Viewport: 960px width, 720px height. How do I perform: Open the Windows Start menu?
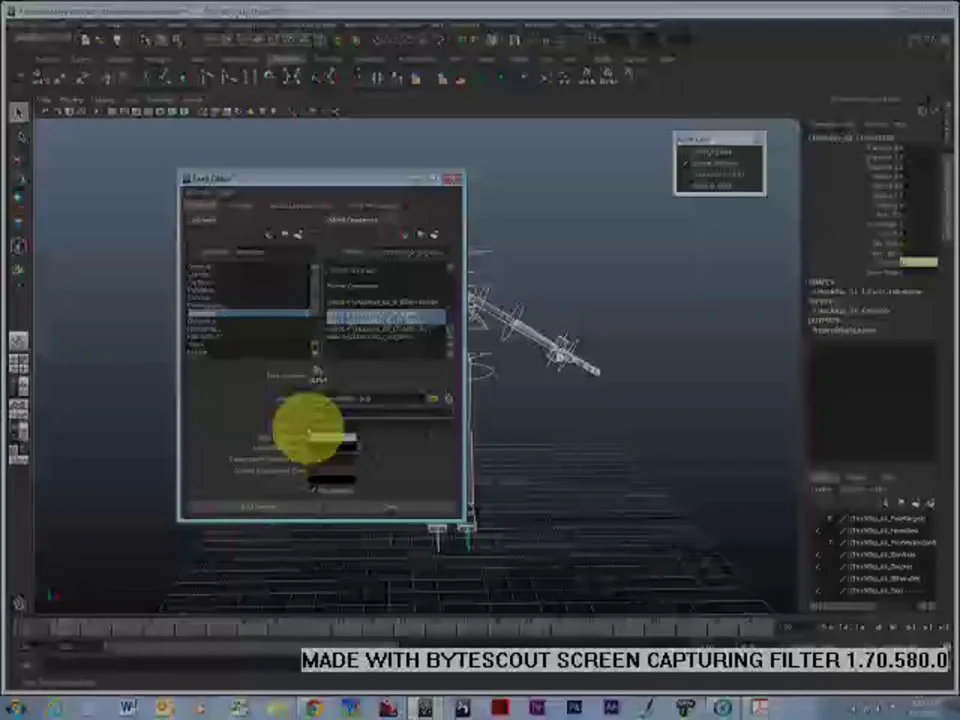(x=15, y=708)
